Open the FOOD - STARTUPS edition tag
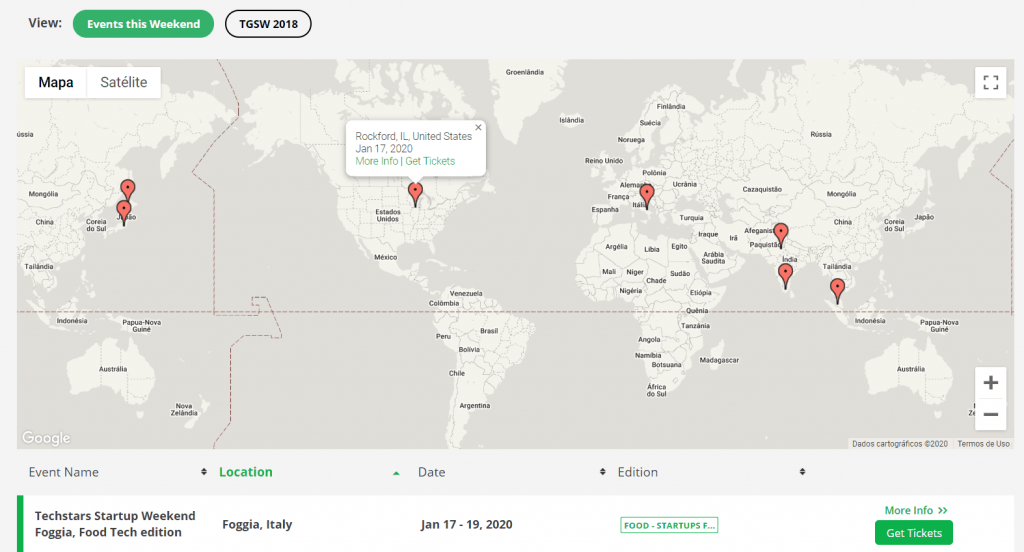The height and width of the screenshot is (552, 1024). click(669, 525)
